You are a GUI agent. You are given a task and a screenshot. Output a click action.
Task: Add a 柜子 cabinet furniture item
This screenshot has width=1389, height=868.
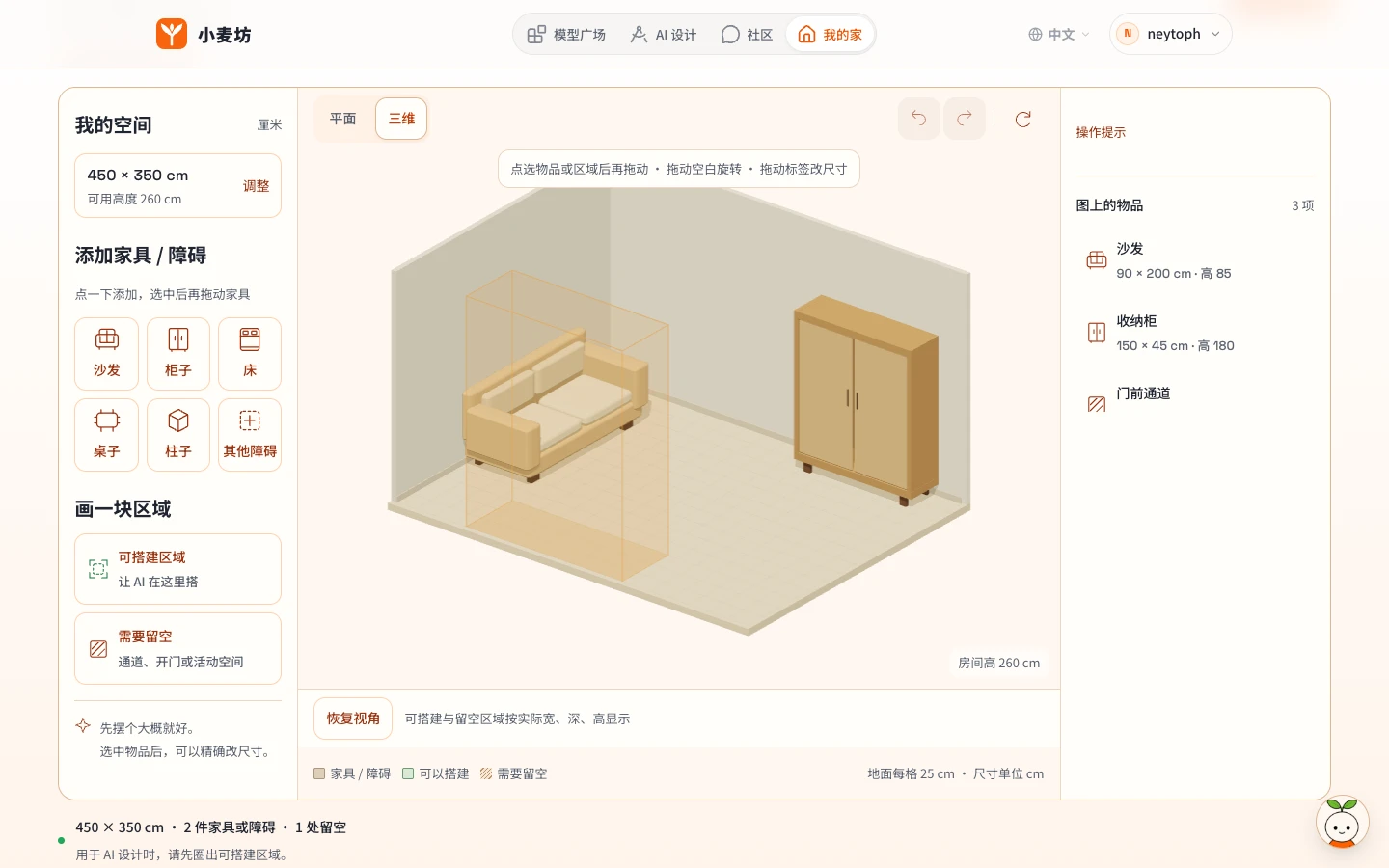pyautogui.click(x=178, y=354)
